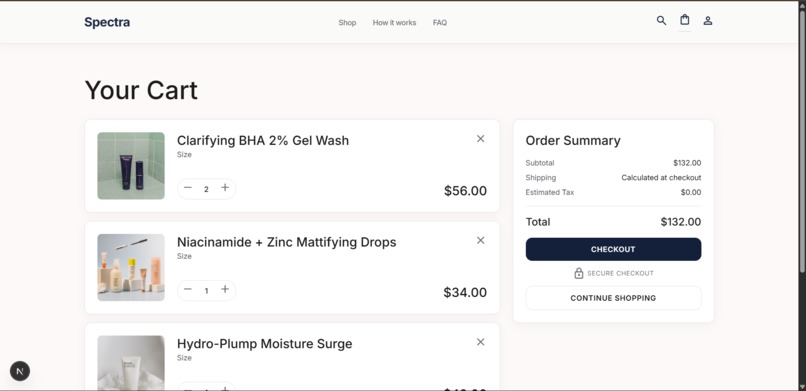Image resolution: width=806 pixels, height=391 pixels.
Task: Open the FAQ nav link
Action: (x=439, y=23)
